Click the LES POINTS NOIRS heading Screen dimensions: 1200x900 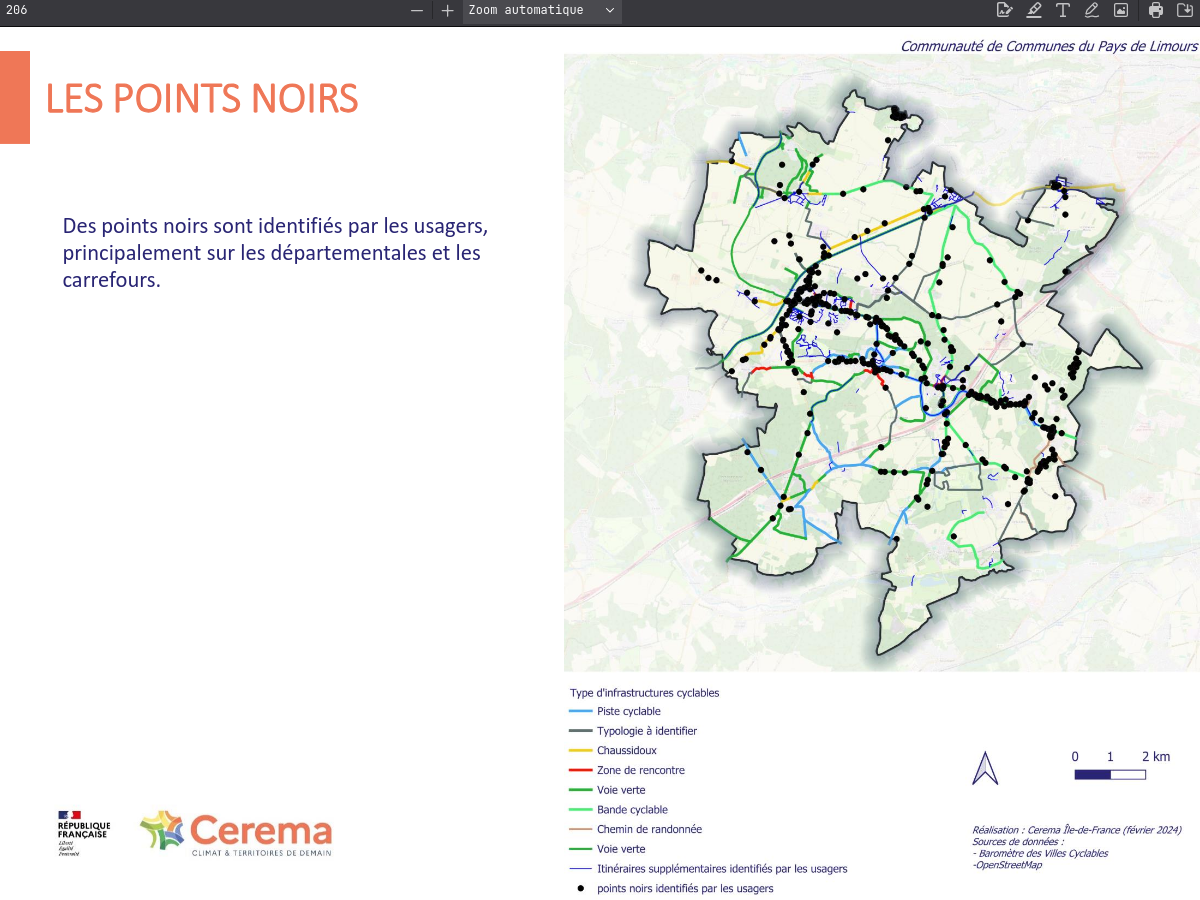[202, 99]
